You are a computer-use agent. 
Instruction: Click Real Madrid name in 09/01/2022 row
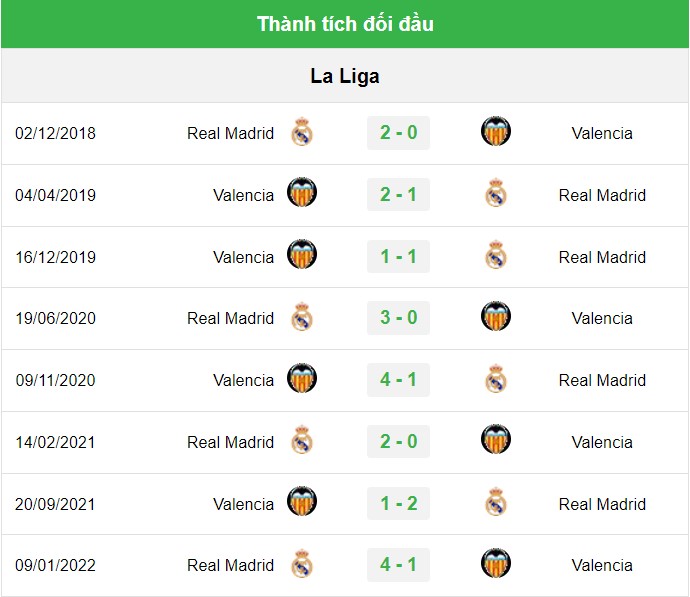(x=231, y=565)
